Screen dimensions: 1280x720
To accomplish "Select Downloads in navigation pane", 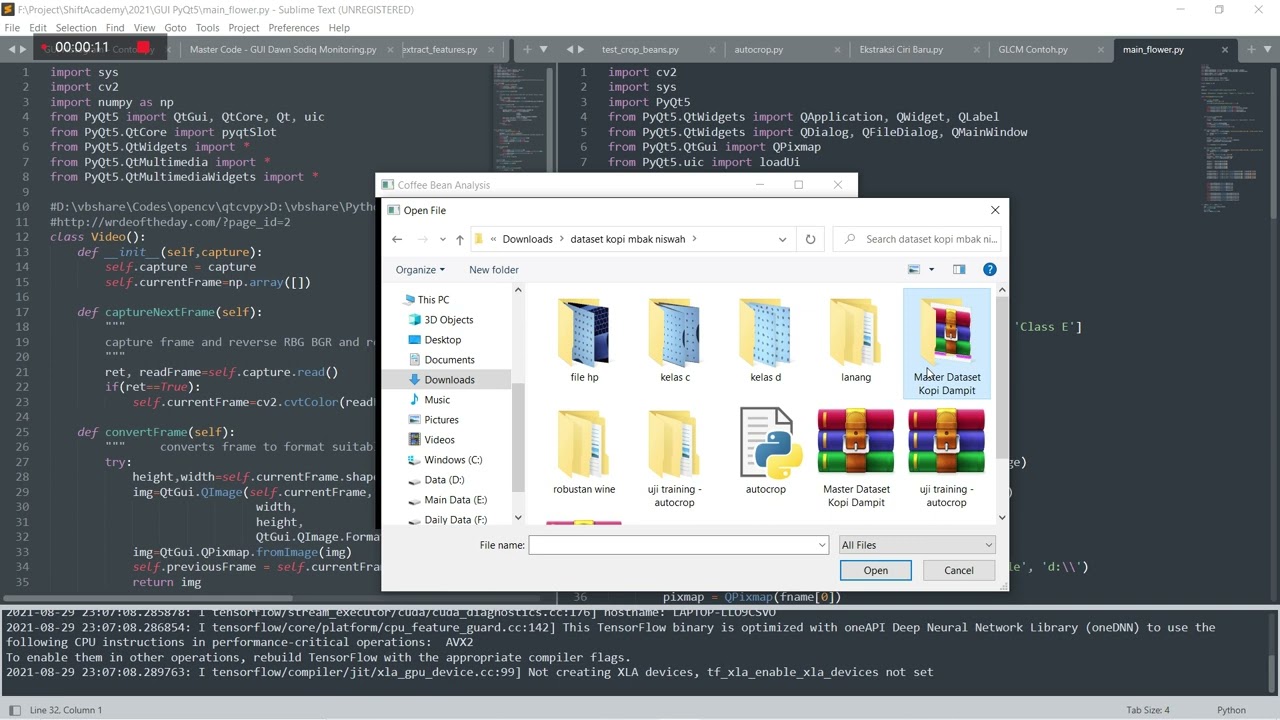I will point(449,380).
